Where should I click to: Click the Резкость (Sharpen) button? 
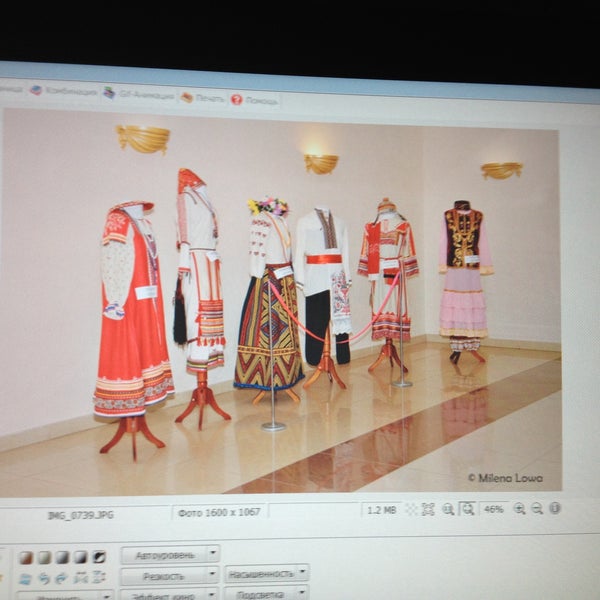click(163, 576)
